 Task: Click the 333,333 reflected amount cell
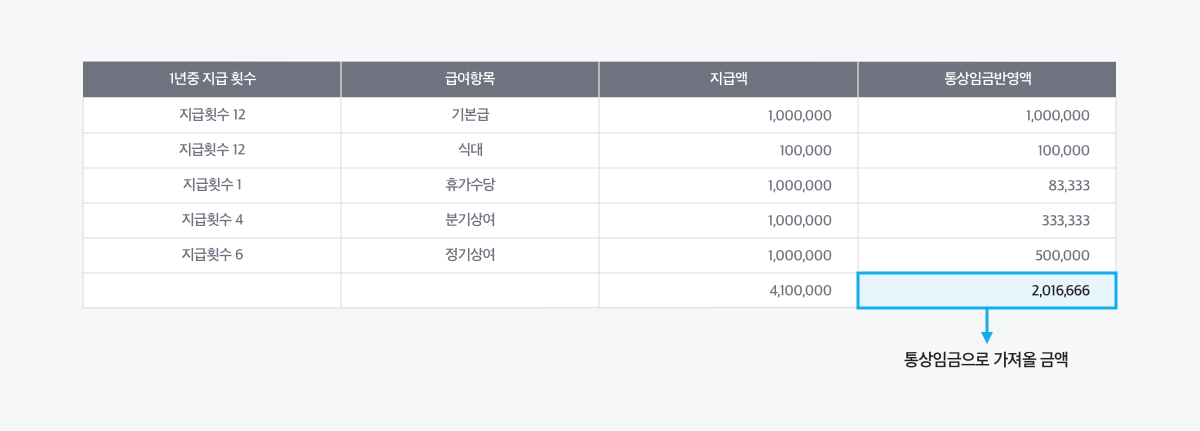coord(1060,220)
